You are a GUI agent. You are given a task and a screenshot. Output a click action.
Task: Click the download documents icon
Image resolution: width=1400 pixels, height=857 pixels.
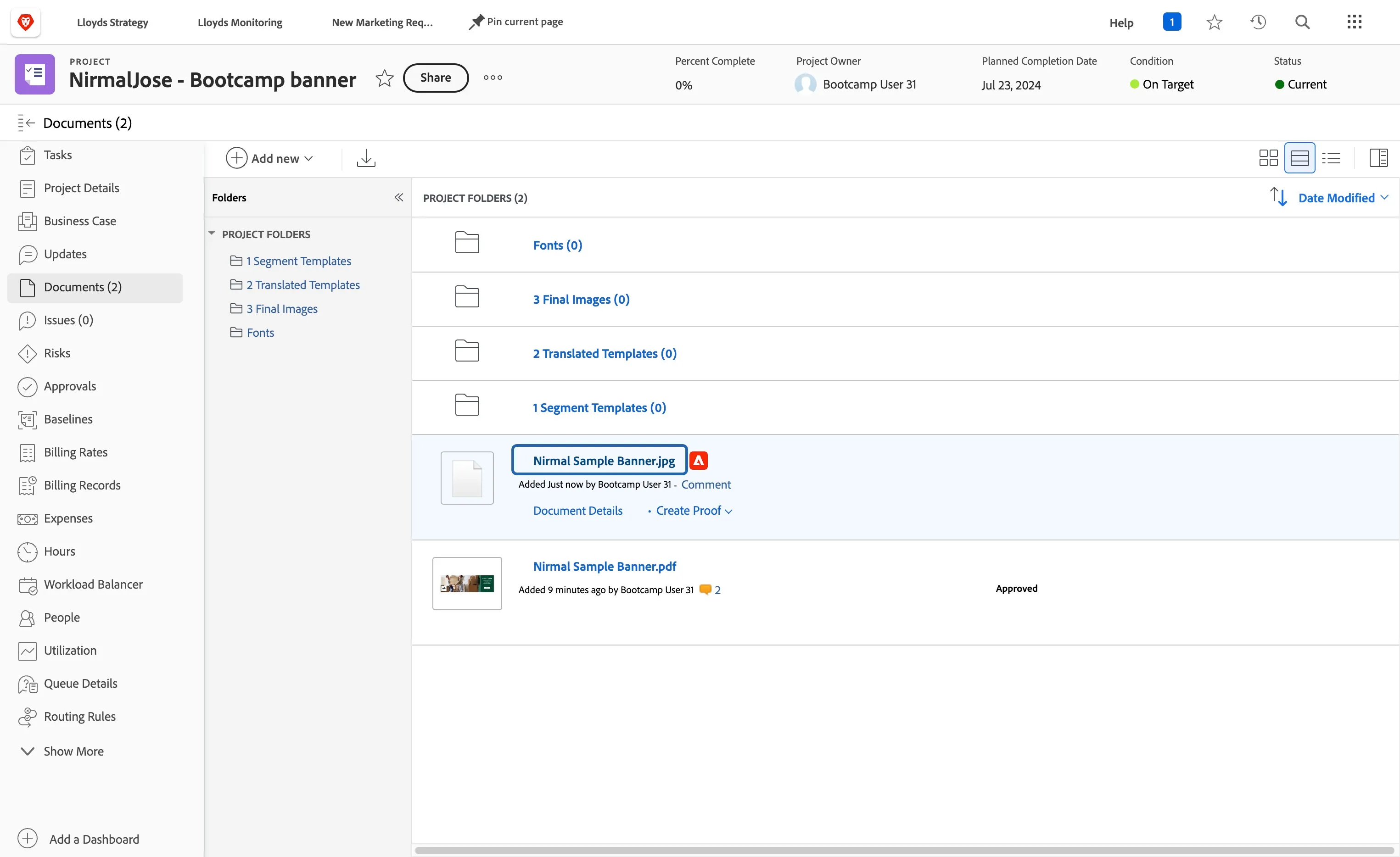click(366, 158)
